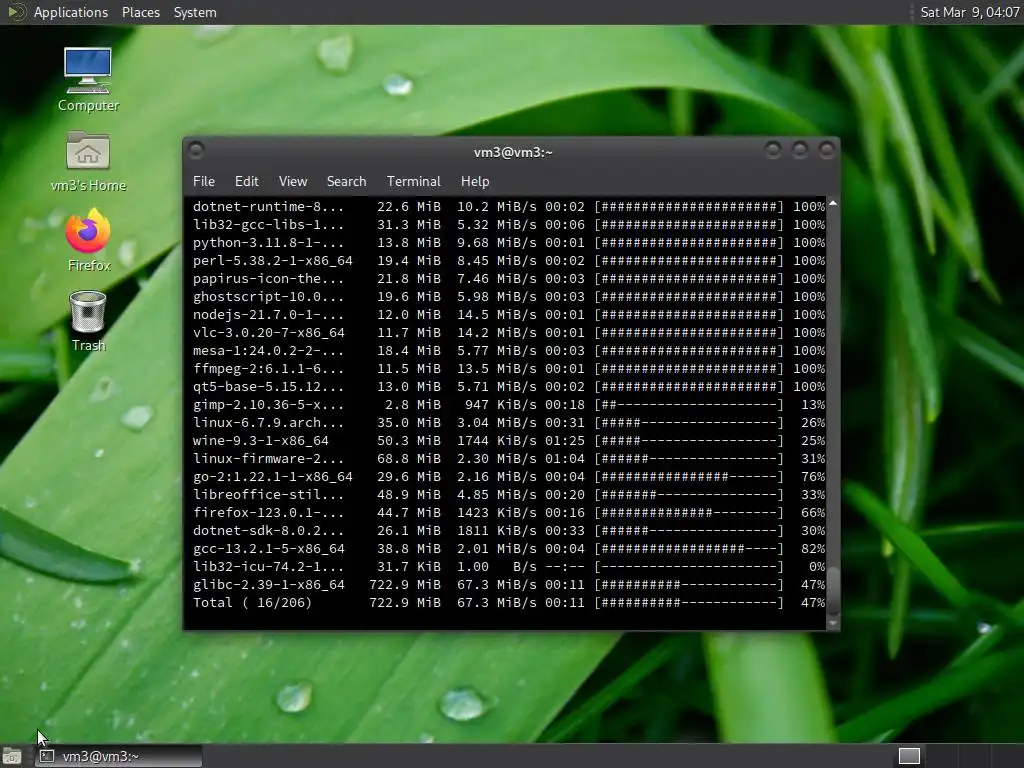
Task: Click the papirus-icon-the... line
Action: pos(509,278)
